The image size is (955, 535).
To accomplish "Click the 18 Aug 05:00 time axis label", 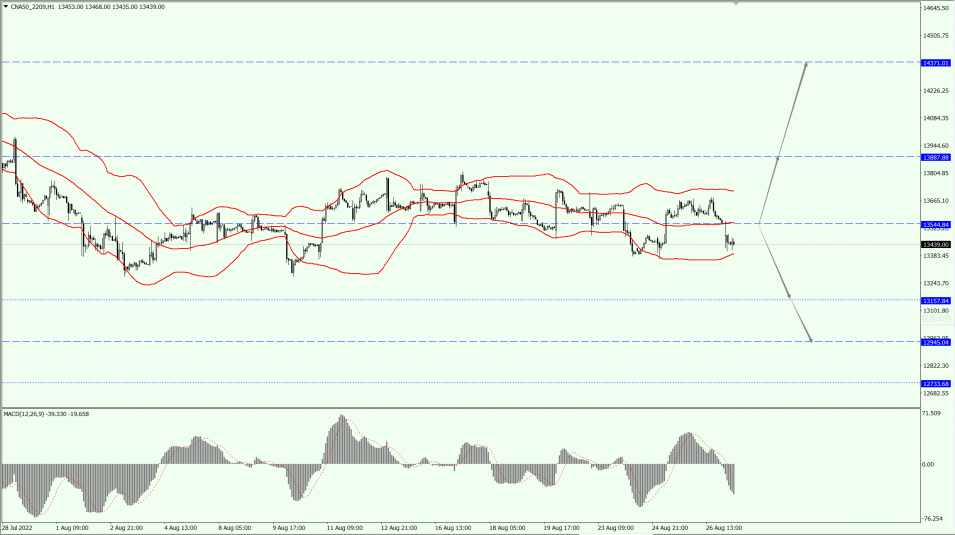I will (507, 527).
